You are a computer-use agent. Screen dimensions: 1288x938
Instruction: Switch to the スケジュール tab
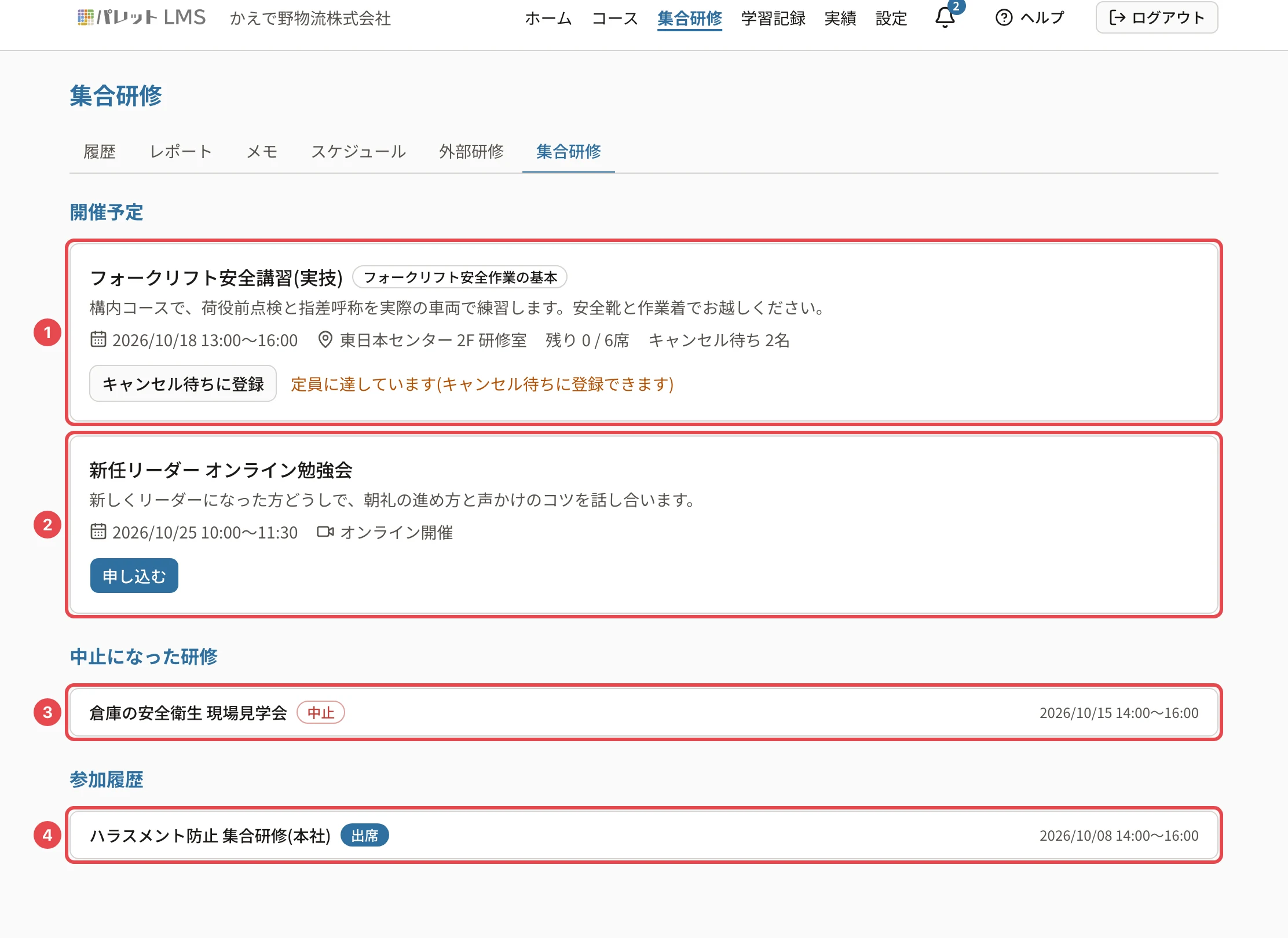(x=358, y=152)
